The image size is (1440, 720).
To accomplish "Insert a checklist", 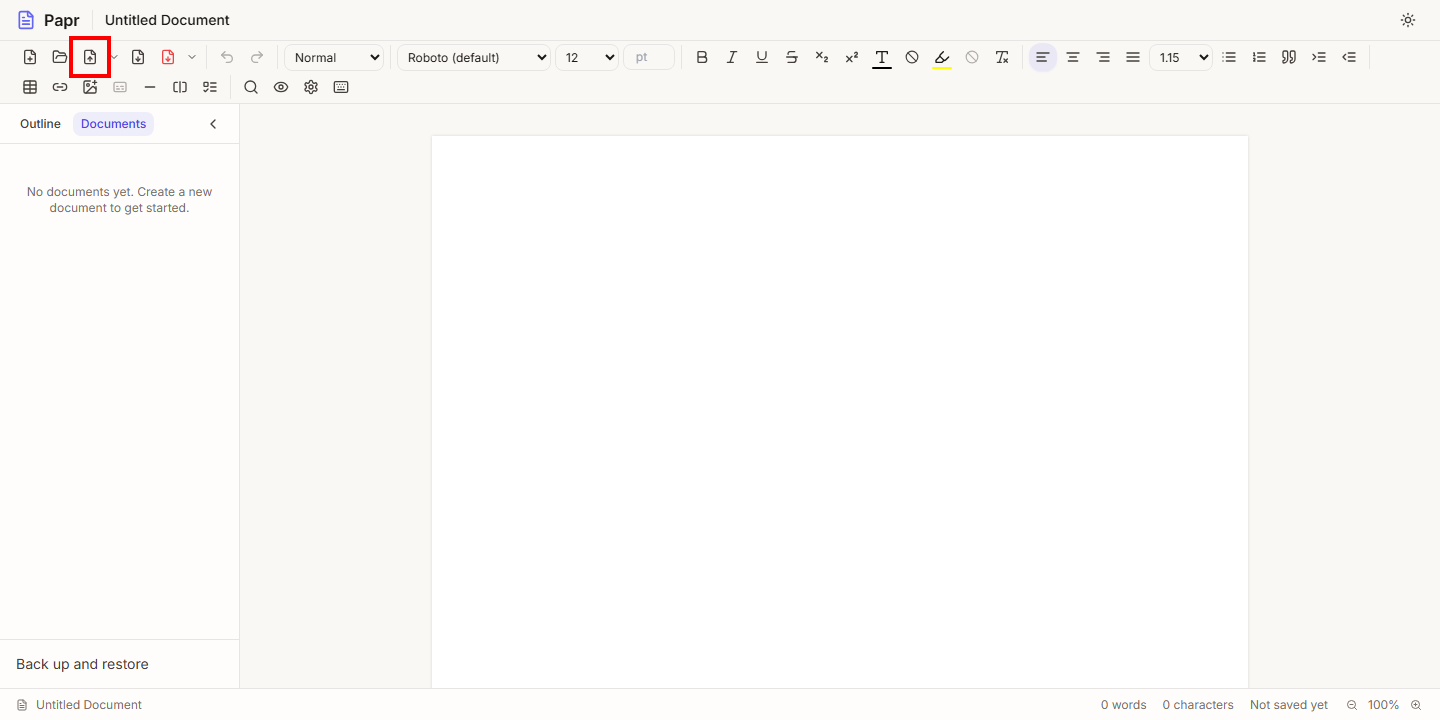I will (x=210, y=87).
